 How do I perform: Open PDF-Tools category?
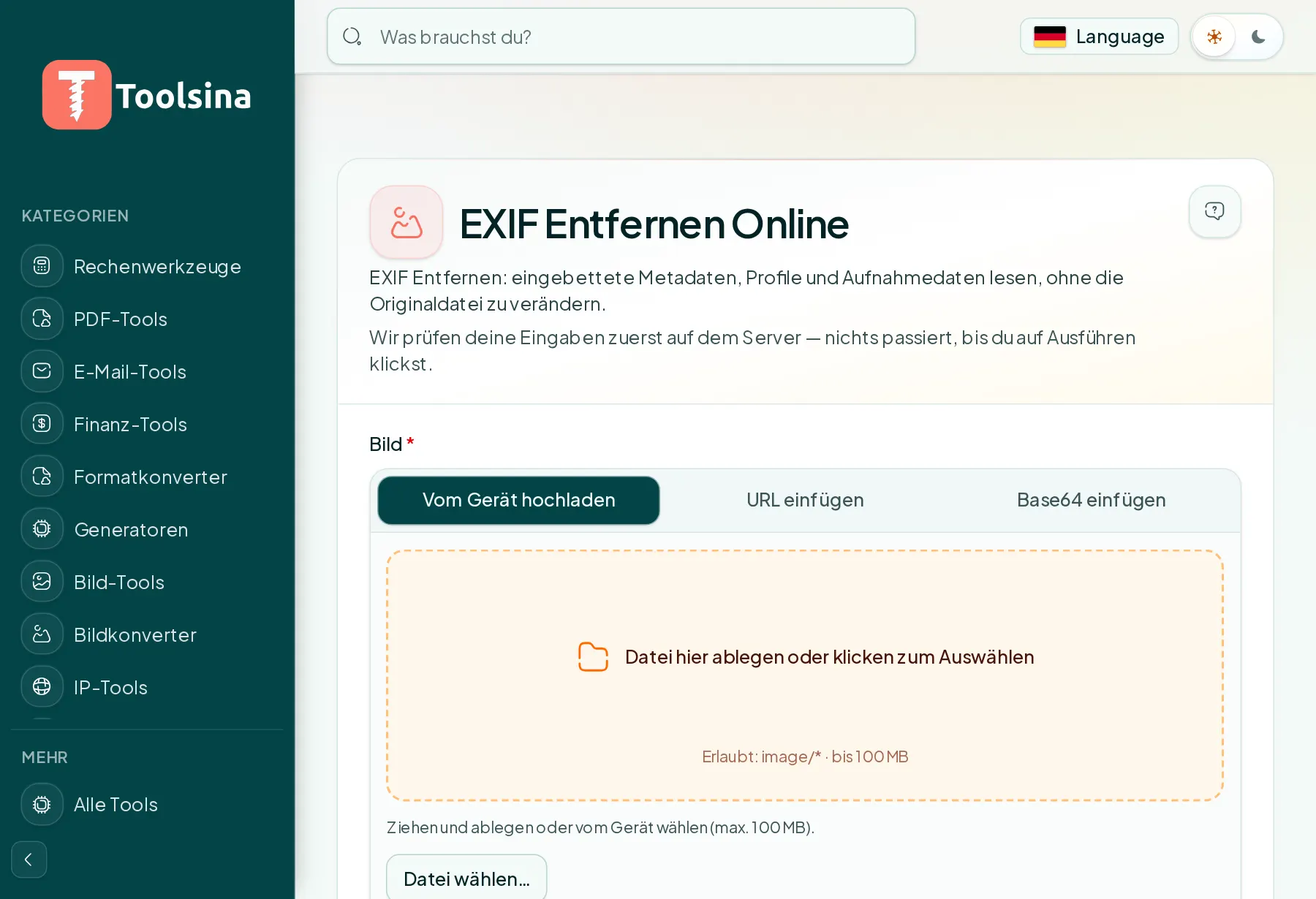147,319
